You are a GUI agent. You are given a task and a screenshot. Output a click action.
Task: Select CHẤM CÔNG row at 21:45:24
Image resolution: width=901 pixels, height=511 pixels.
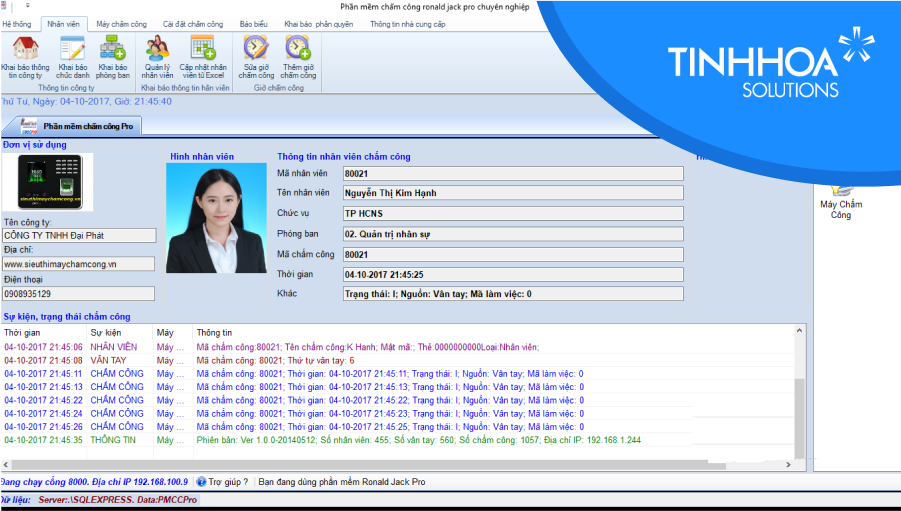(x=398, y=413)
